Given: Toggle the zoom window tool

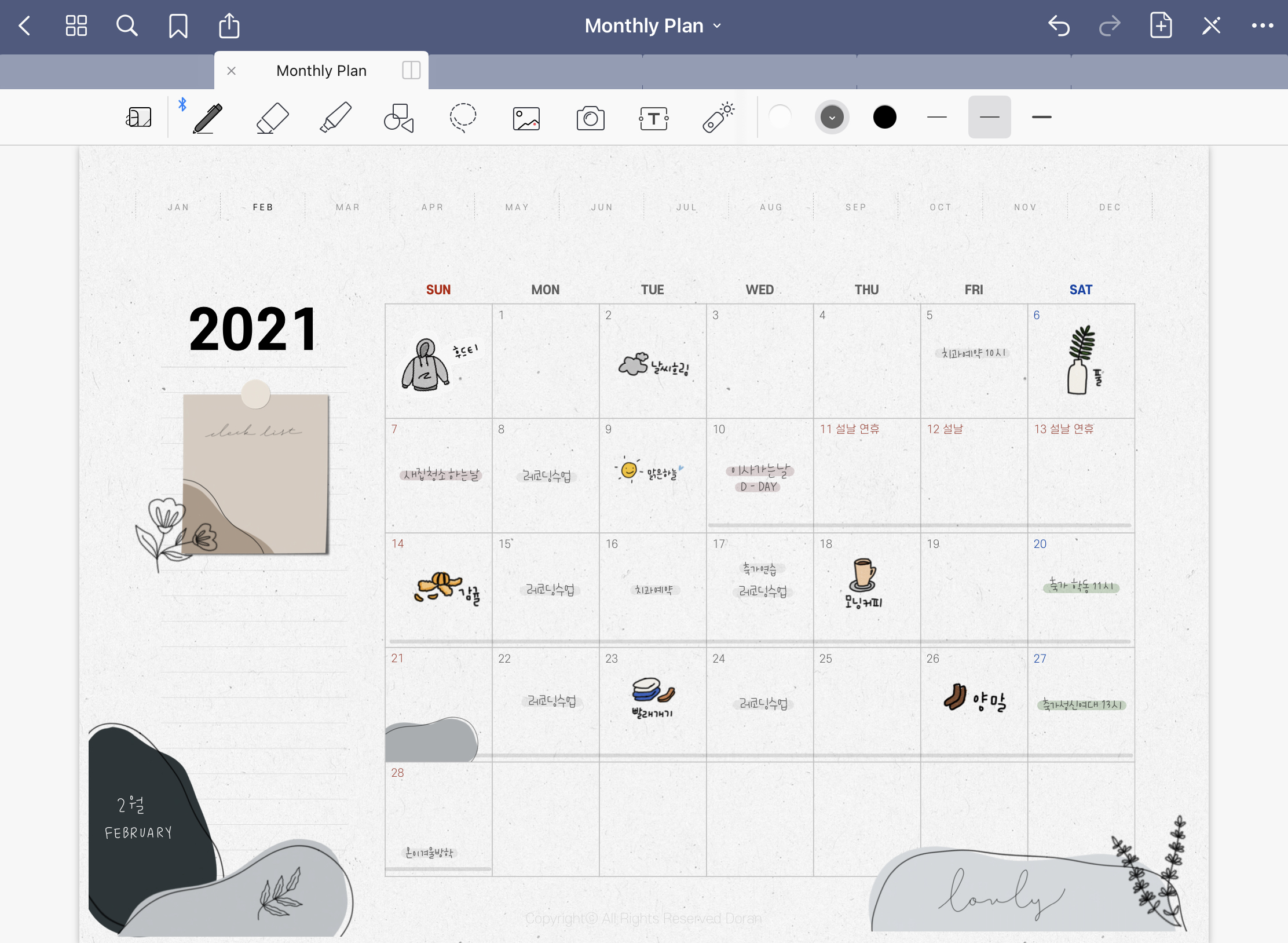Looking at the screenshot, I should (139, 118).
